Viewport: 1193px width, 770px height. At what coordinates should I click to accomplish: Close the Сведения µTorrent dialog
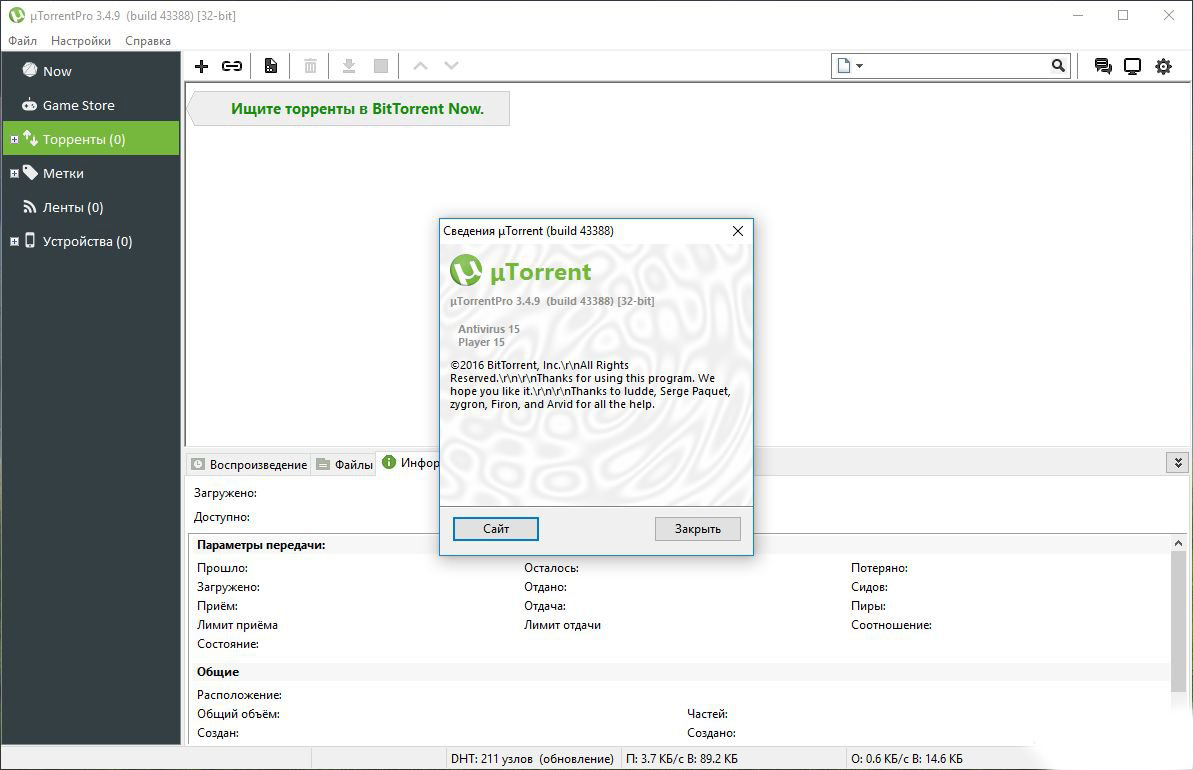(x=737, y=231)
